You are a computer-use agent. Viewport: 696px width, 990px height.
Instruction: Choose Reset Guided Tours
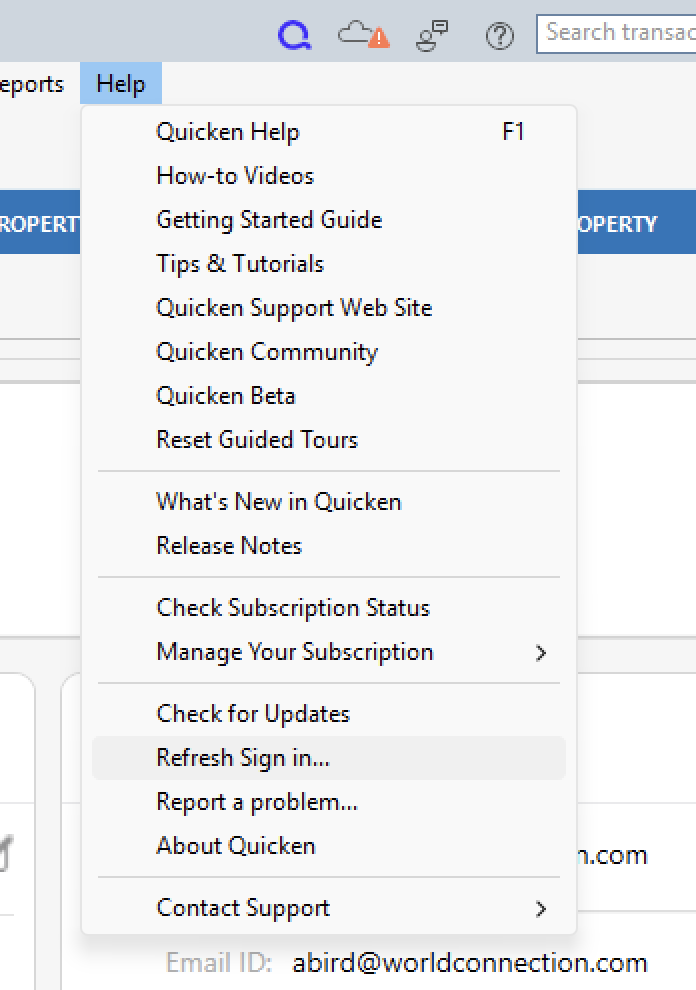click(328, 440)
